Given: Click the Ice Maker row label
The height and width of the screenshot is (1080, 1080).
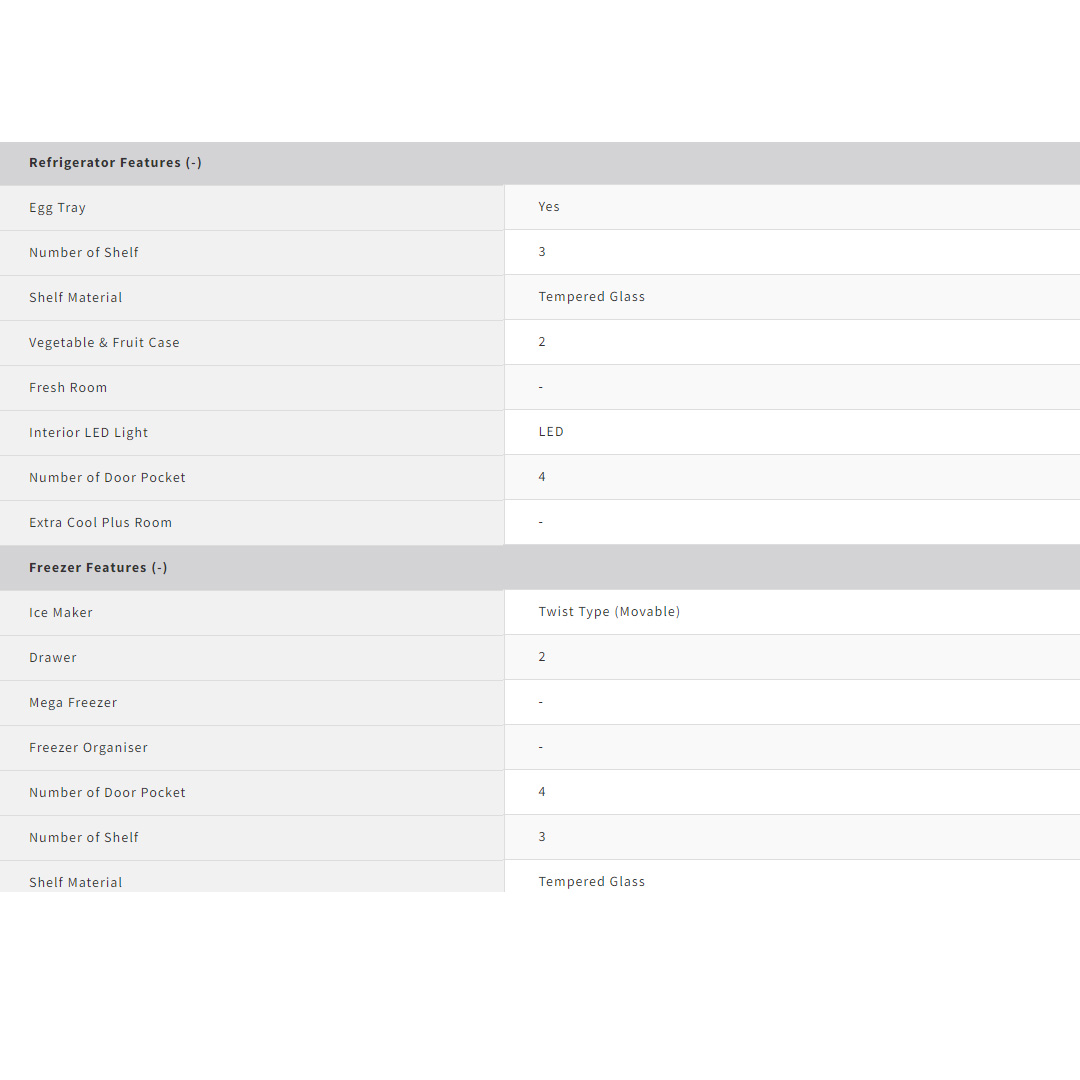Looking at the screenshot, I should 61,613.
